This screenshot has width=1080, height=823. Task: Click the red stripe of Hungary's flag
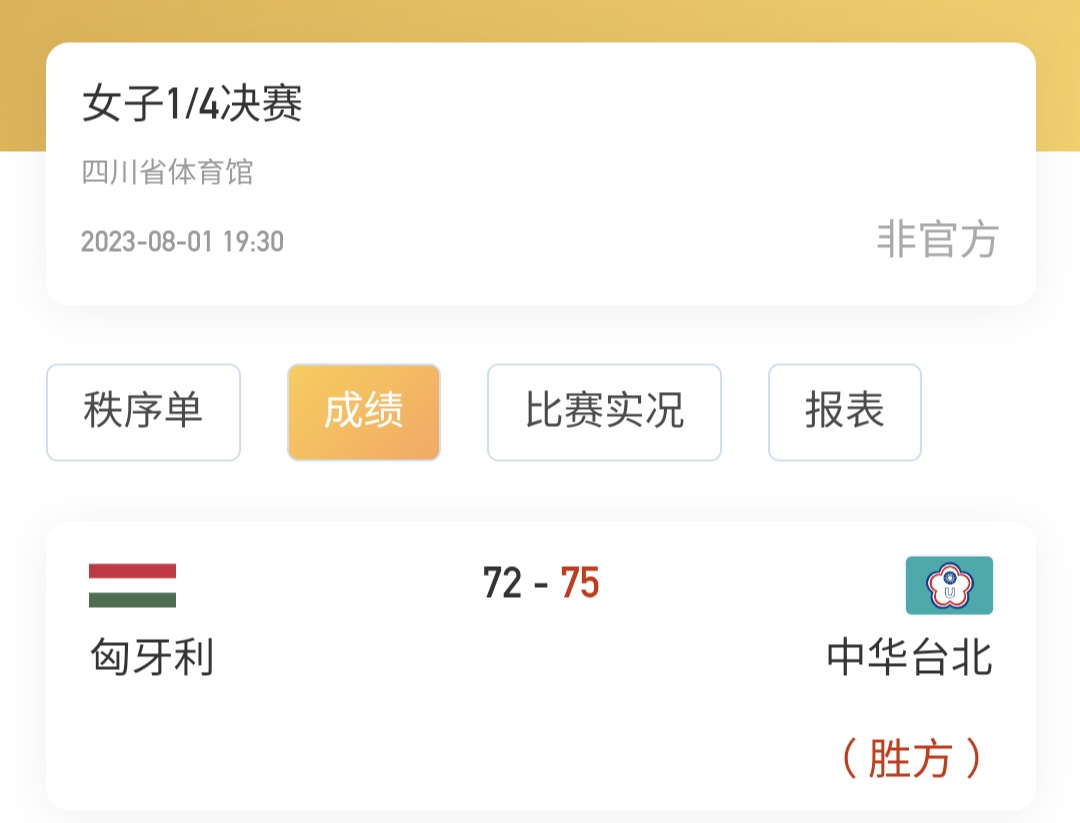[132, 571]
